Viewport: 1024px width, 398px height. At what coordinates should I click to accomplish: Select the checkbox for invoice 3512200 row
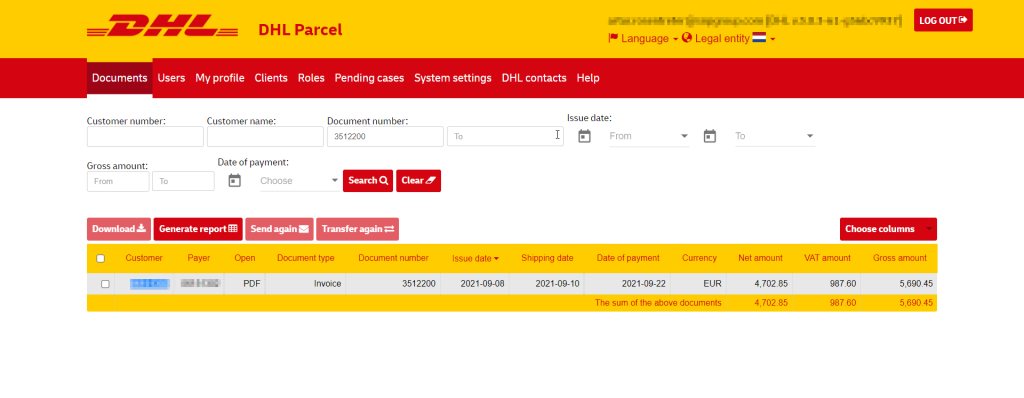pos(105,284)
